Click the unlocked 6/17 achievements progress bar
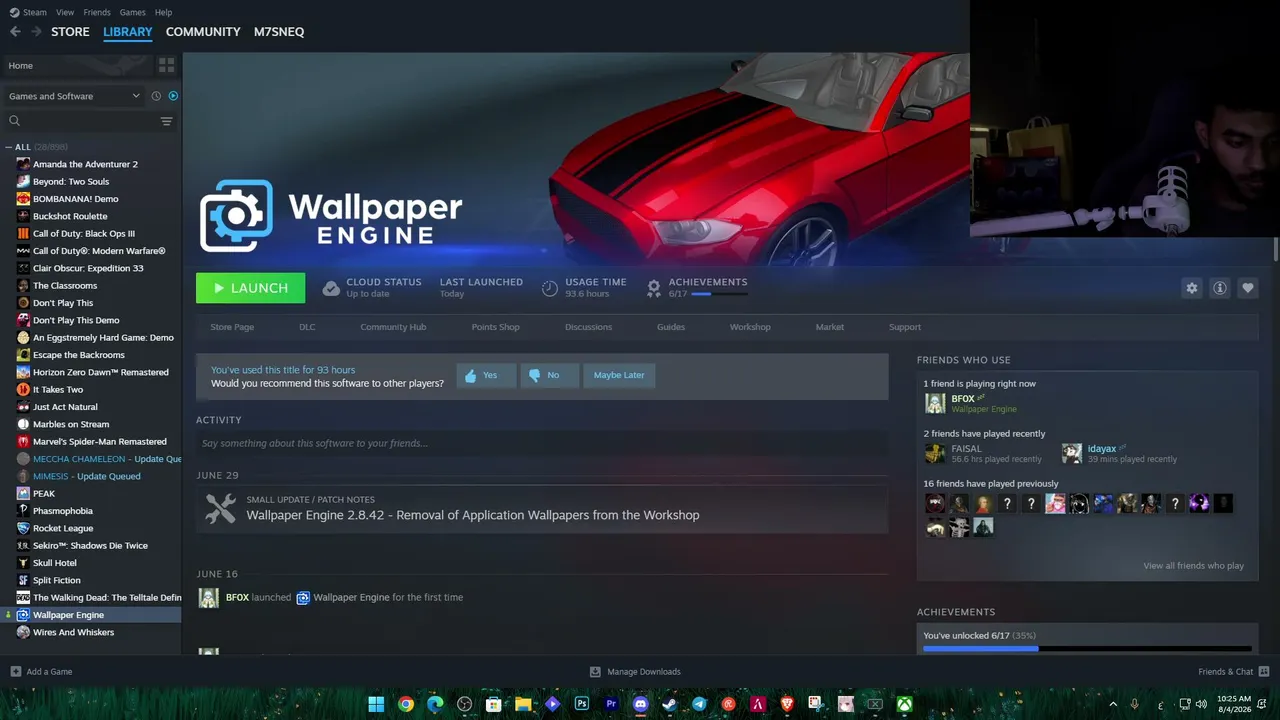Image resolution: width=1280 pixels, height=720 pixels. (1087, 648)
